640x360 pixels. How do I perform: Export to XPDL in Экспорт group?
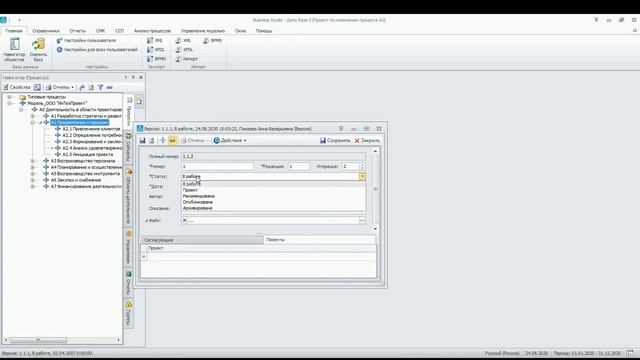156,49
